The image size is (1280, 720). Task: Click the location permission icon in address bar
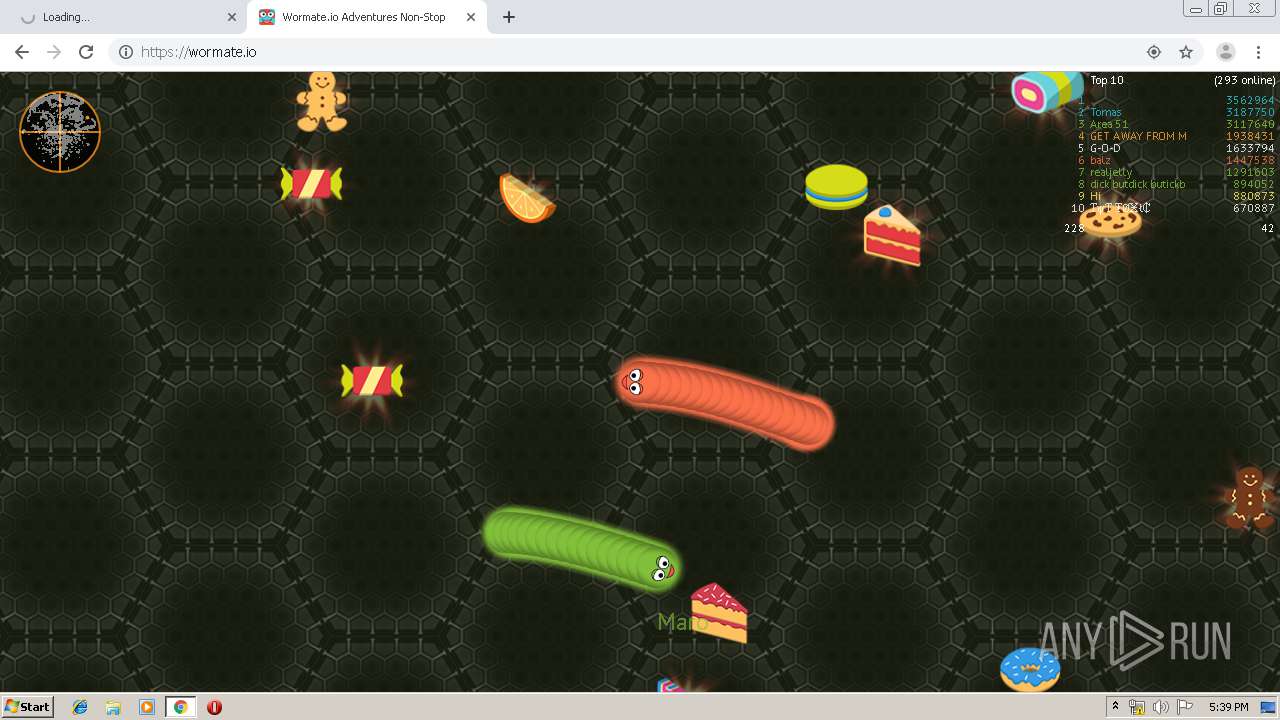(x=1154, y=52)
